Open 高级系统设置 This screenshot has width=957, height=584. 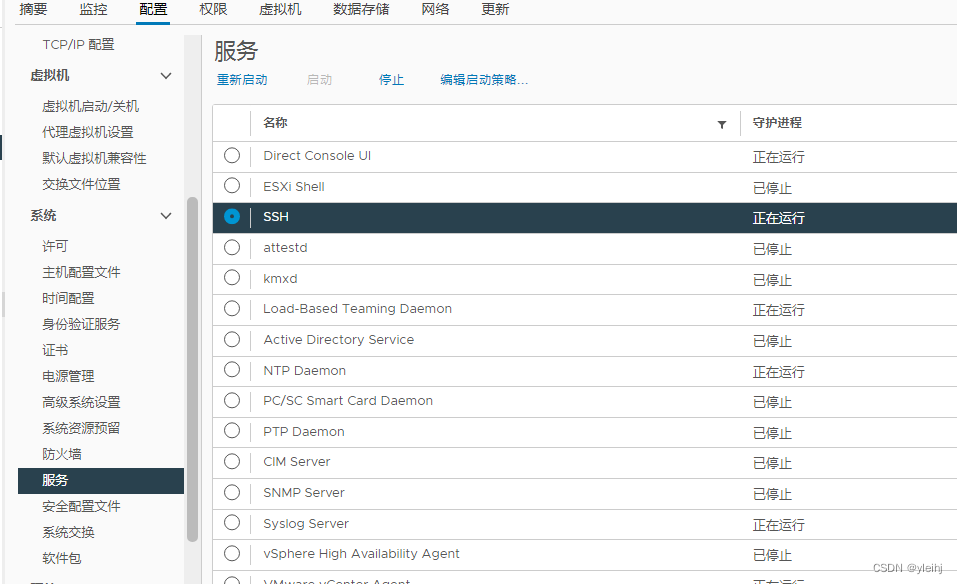point(81,402)
